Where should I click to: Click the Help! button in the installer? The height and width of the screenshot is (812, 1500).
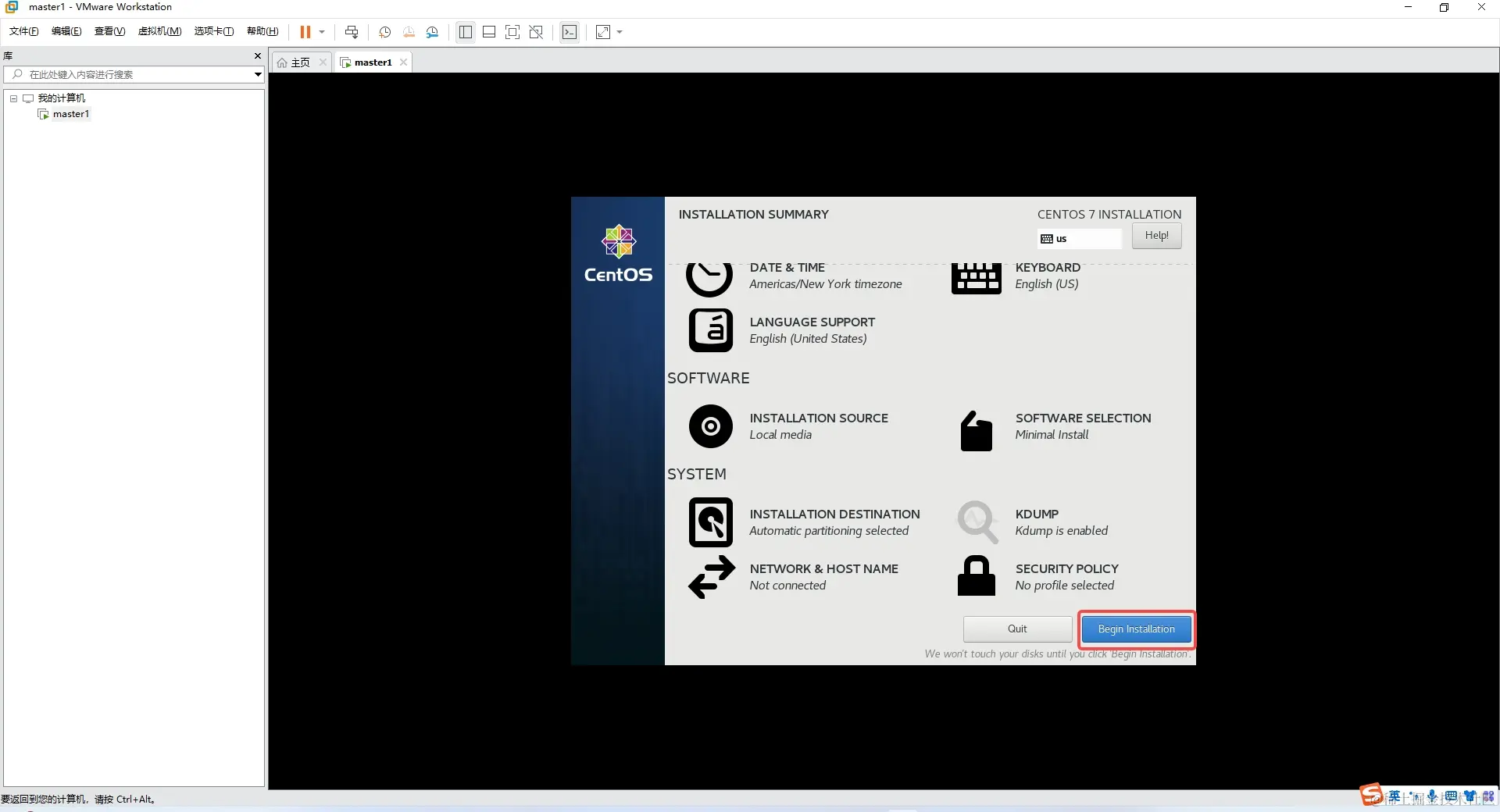point(1156,236)
